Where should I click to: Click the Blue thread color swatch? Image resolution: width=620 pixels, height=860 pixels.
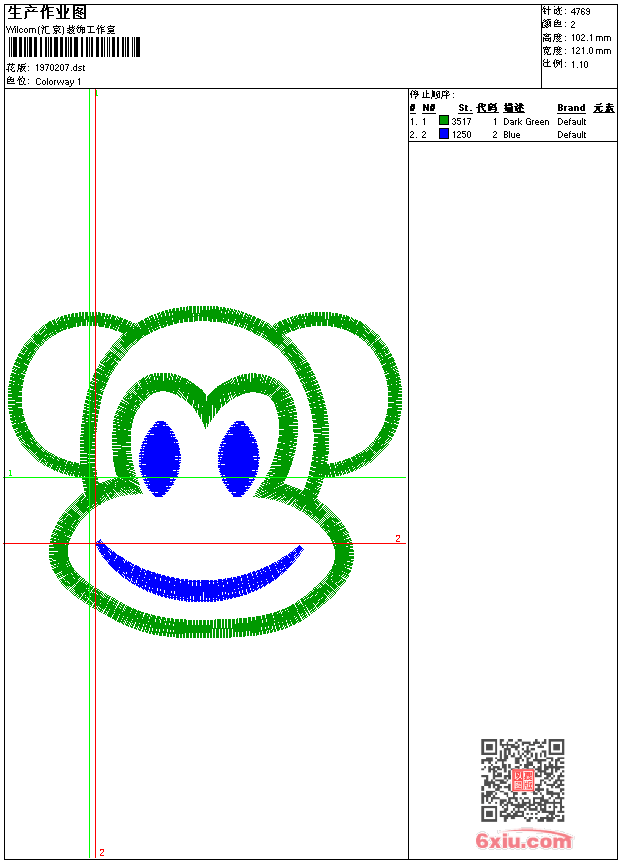click(444, 134)
